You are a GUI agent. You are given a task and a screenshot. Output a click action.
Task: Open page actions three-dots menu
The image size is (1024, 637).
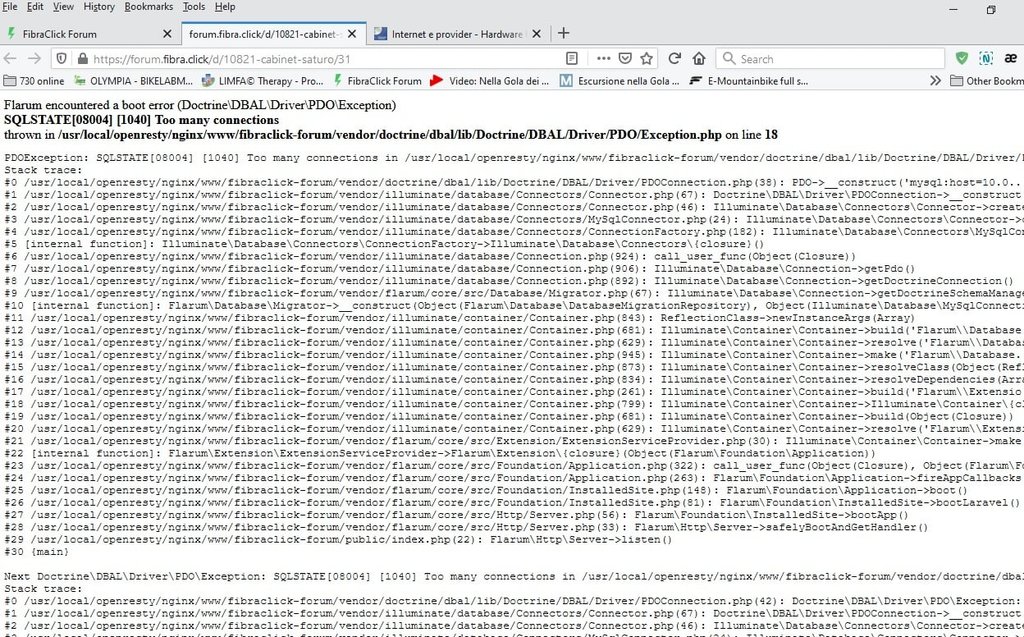coord(600,58)
